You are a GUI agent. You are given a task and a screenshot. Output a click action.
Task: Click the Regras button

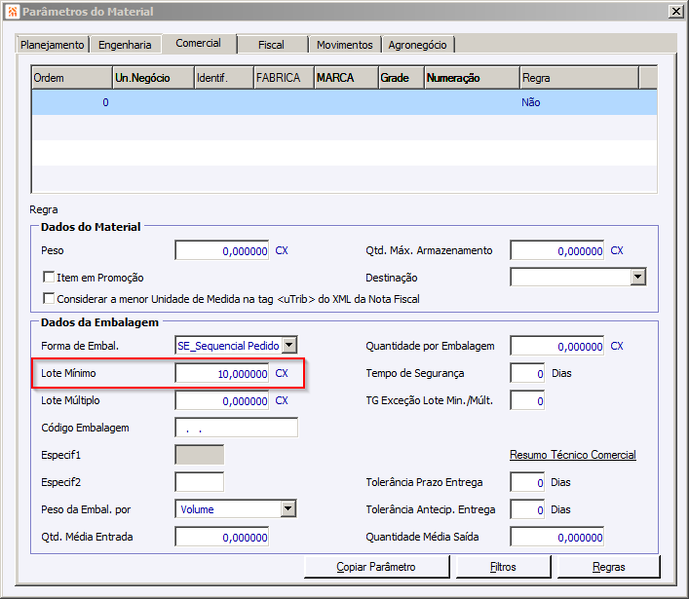pyautogui.click(x=609, y=567)
